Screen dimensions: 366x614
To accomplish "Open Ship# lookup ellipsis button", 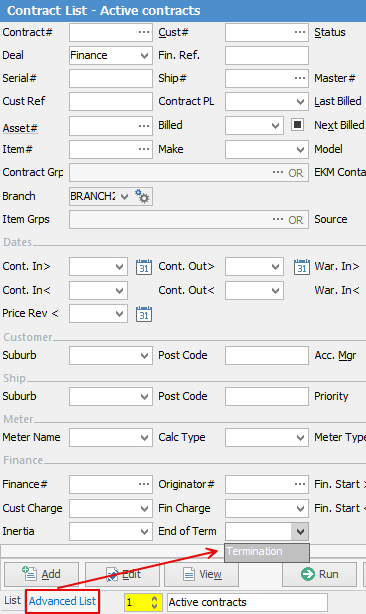I will pyautogui.click(x=300, y=78).
